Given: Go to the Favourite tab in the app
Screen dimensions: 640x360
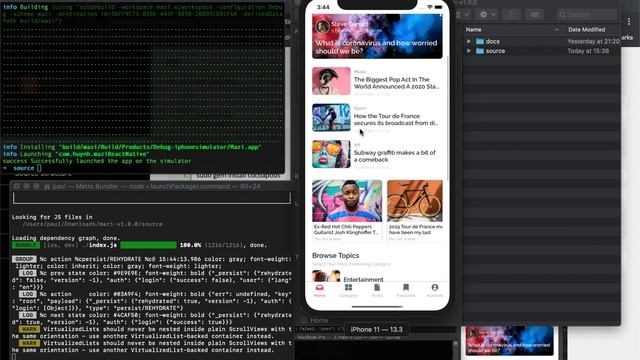Looking at the screenshot, I should [406, 291].
